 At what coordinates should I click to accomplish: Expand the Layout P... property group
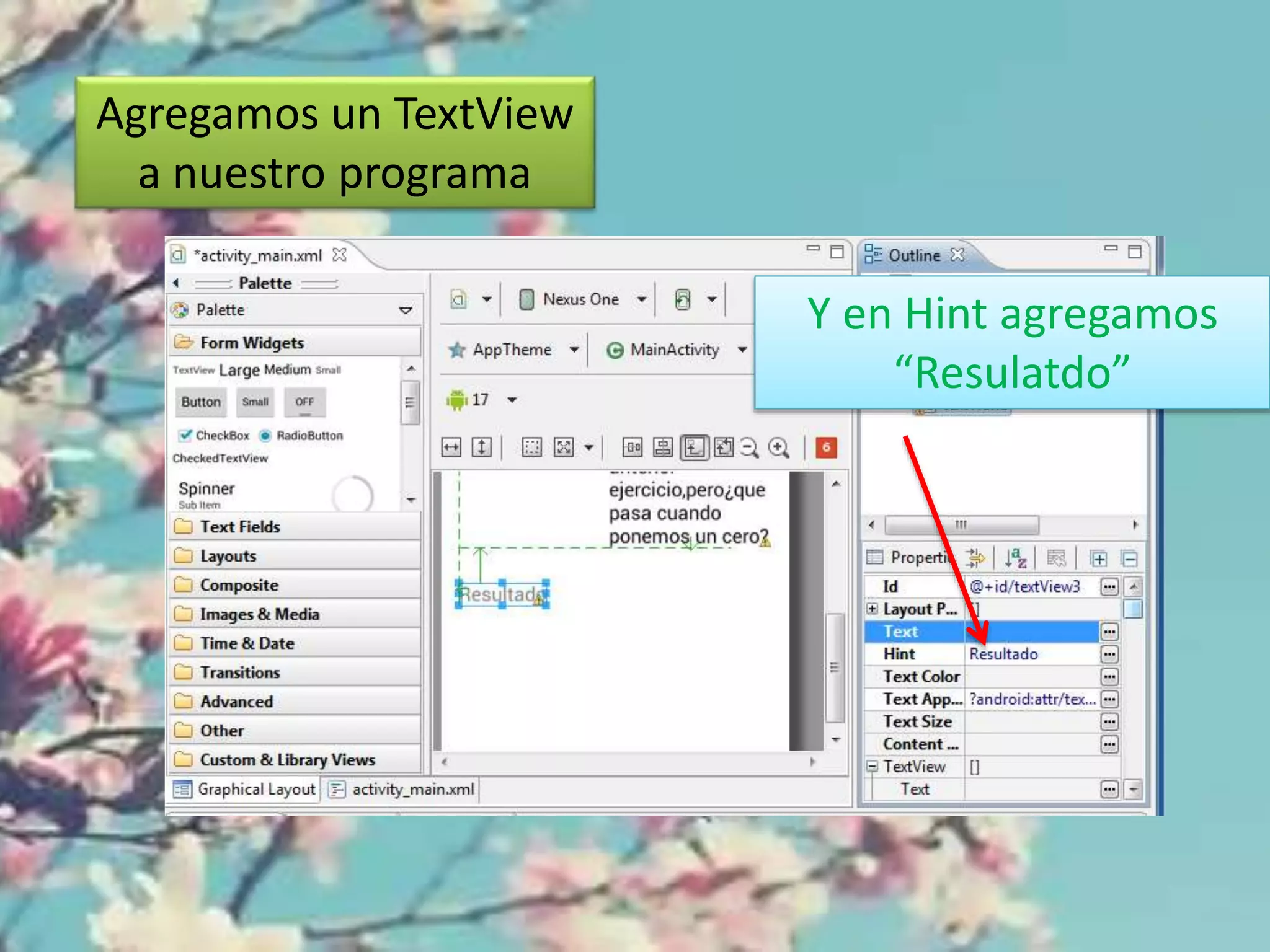pos(872,609)
